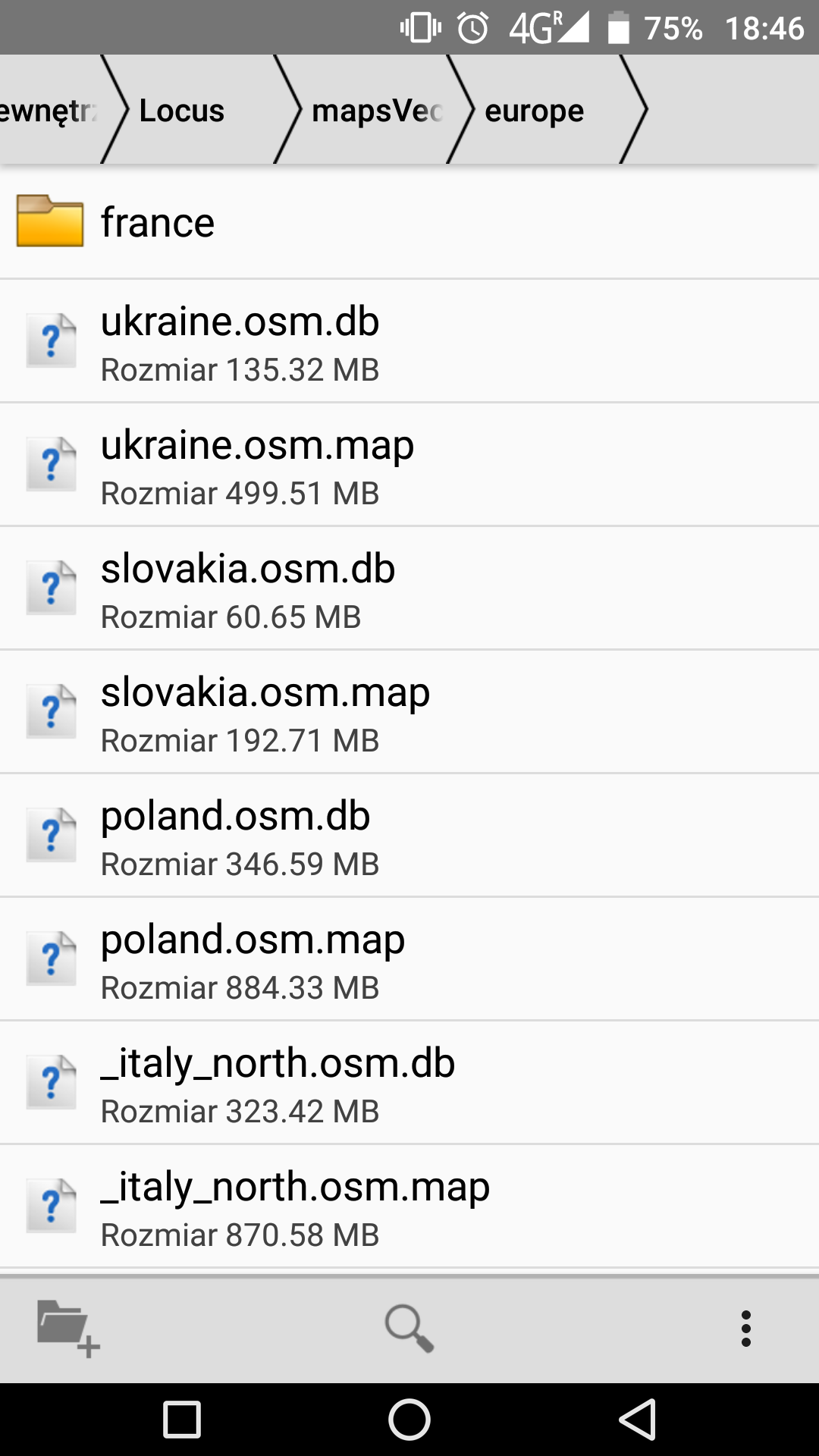Viewport: 819px width, 1456px height.
Task: Go to the mapsVector breadcrumb folder
Action: tap(377, 111)
